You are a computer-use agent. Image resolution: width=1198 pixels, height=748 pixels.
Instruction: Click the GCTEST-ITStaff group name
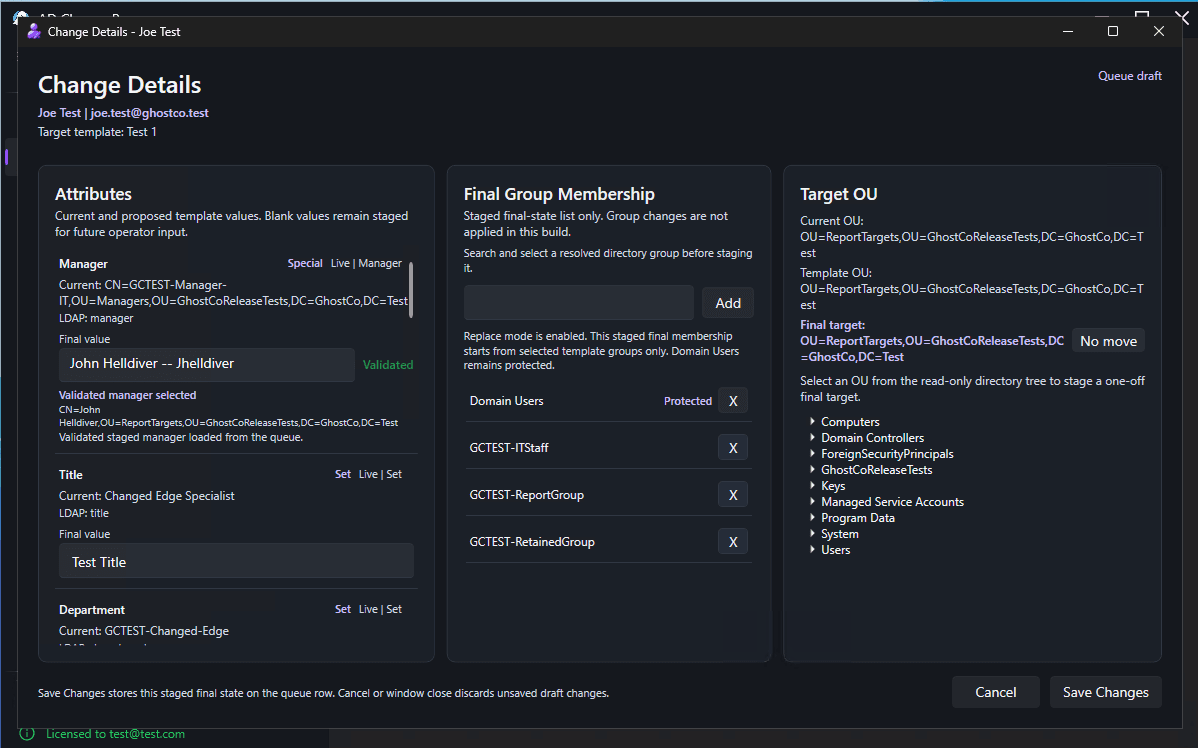(509, 448)
